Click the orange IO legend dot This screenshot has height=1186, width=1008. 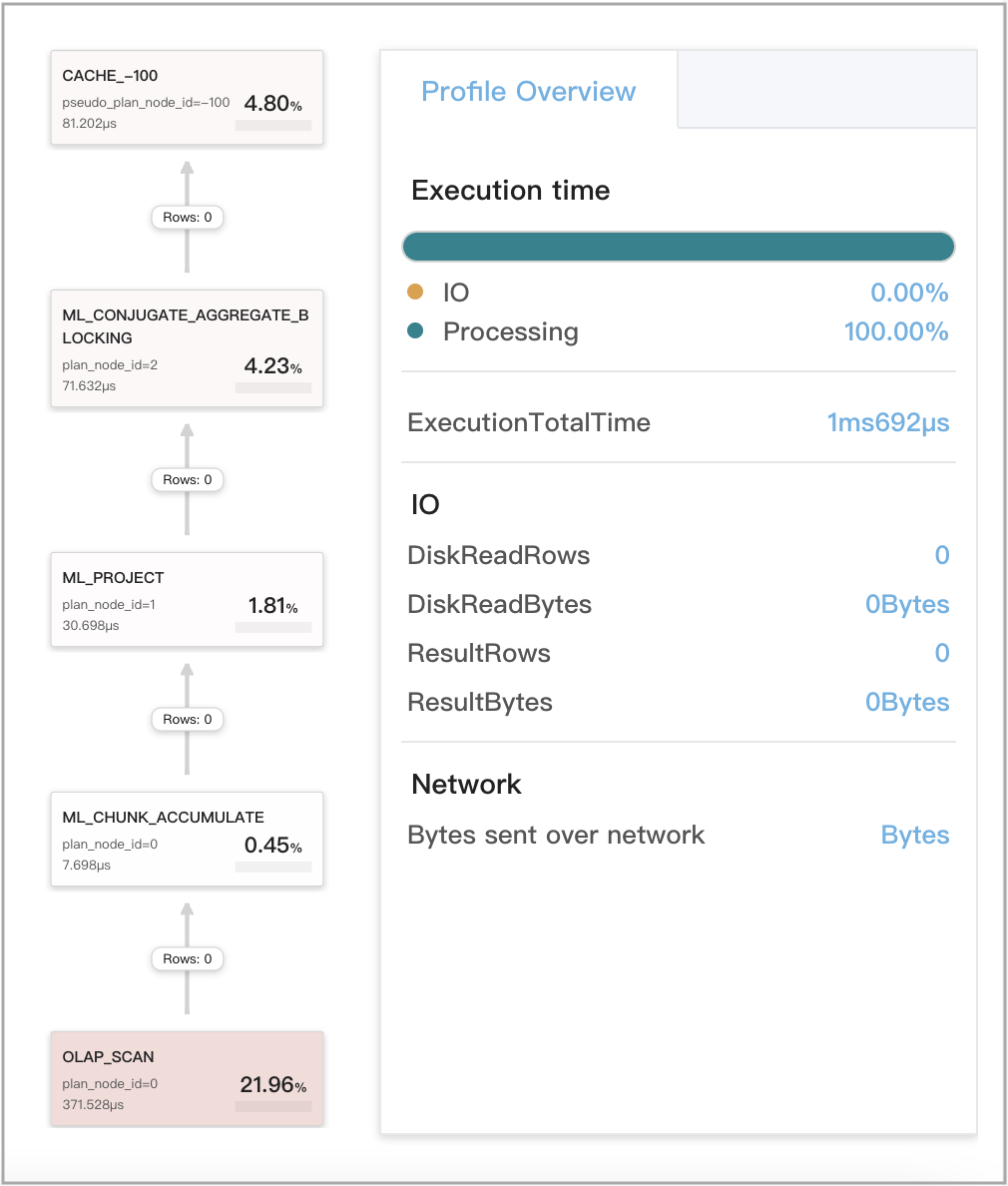[x=416, y=293]
